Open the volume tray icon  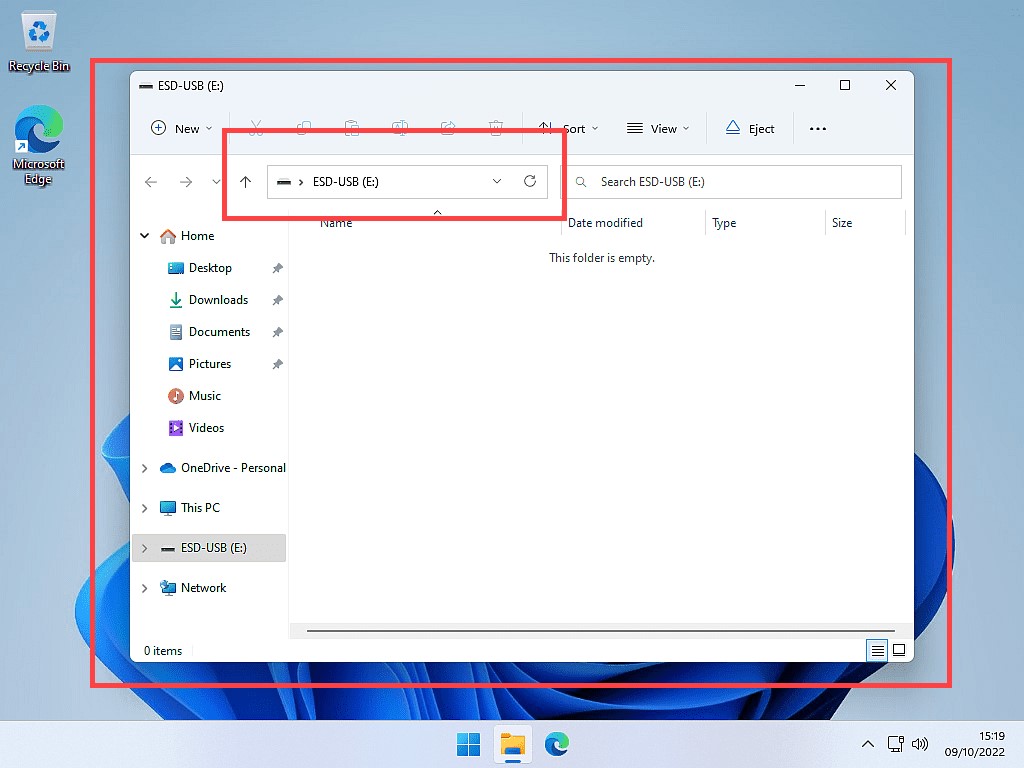click(x=920, y=744)
